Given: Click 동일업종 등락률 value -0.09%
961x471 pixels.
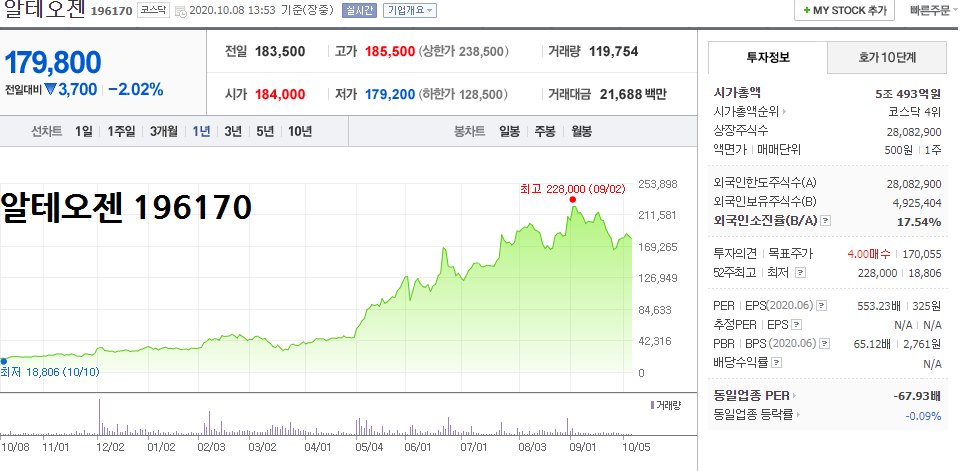Looking at the screenshot, I should pyautogui.click(x=923, y=415).
